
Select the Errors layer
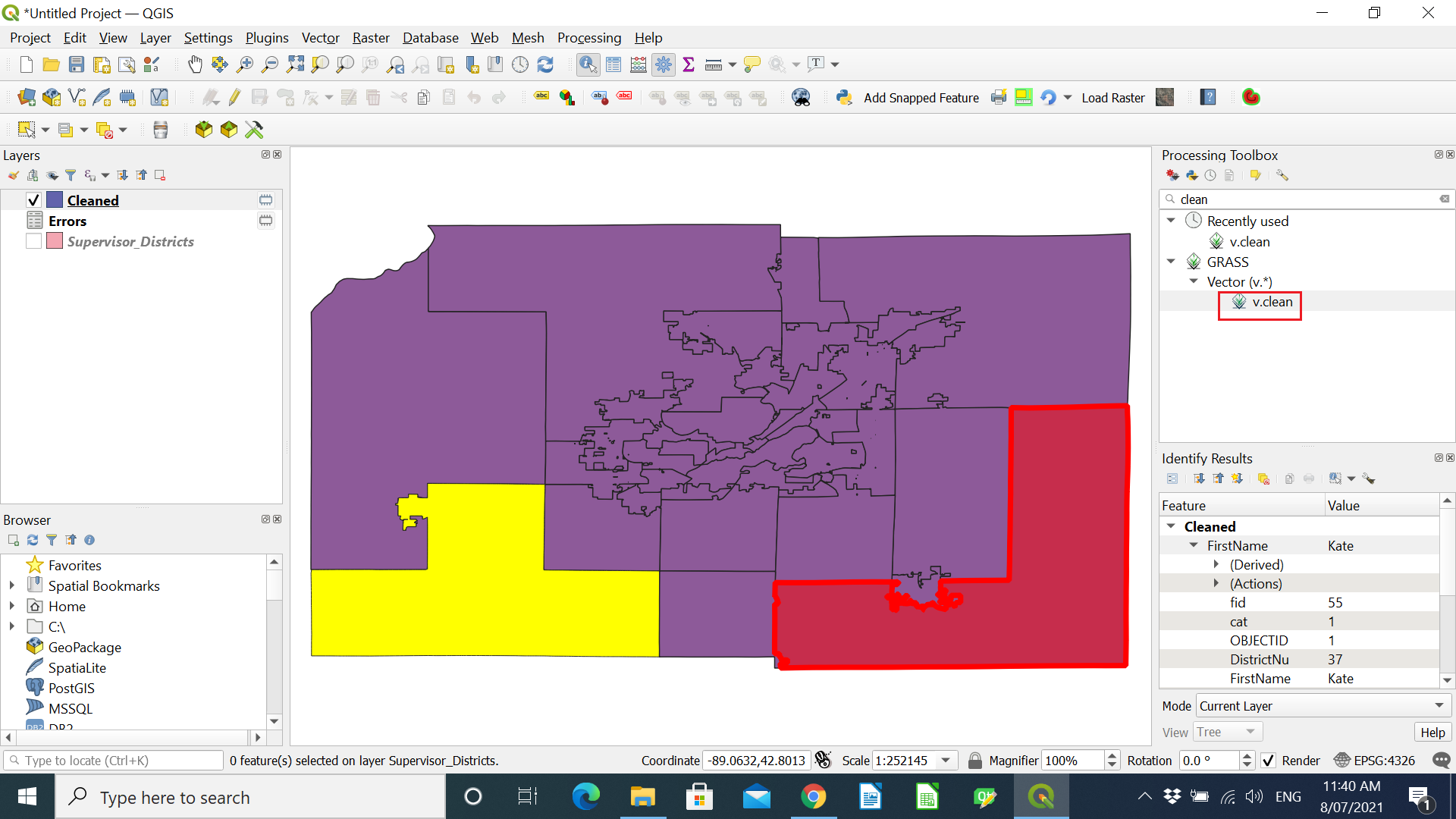(x=67, y=221)
